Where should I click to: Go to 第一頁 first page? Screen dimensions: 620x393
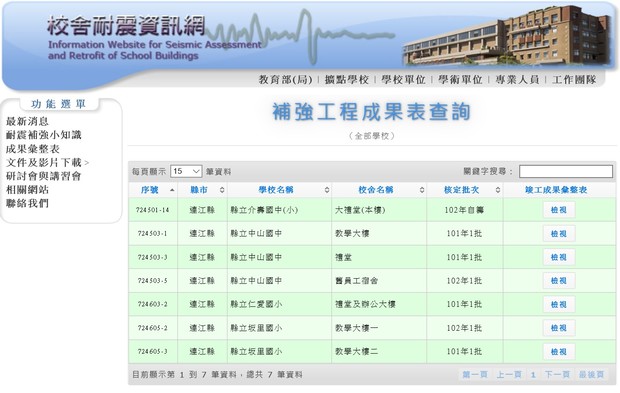coord(474,374)
